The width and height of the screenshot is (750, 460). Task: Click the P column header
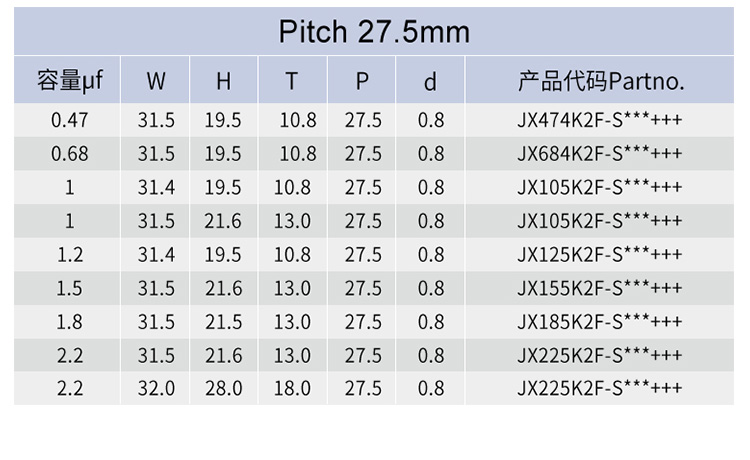362,81
